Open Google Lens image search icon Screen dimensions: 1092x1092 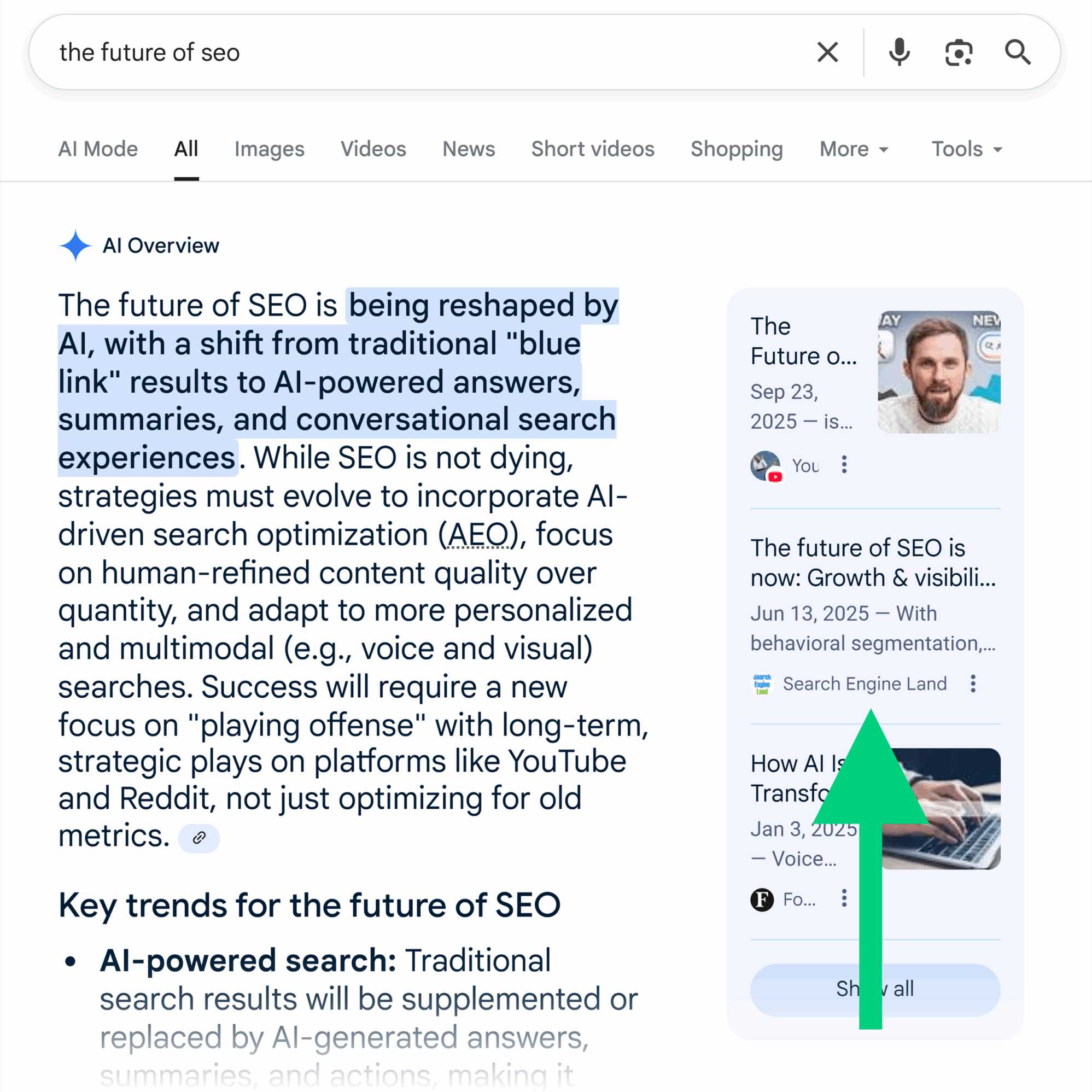[x=959, y=52]
